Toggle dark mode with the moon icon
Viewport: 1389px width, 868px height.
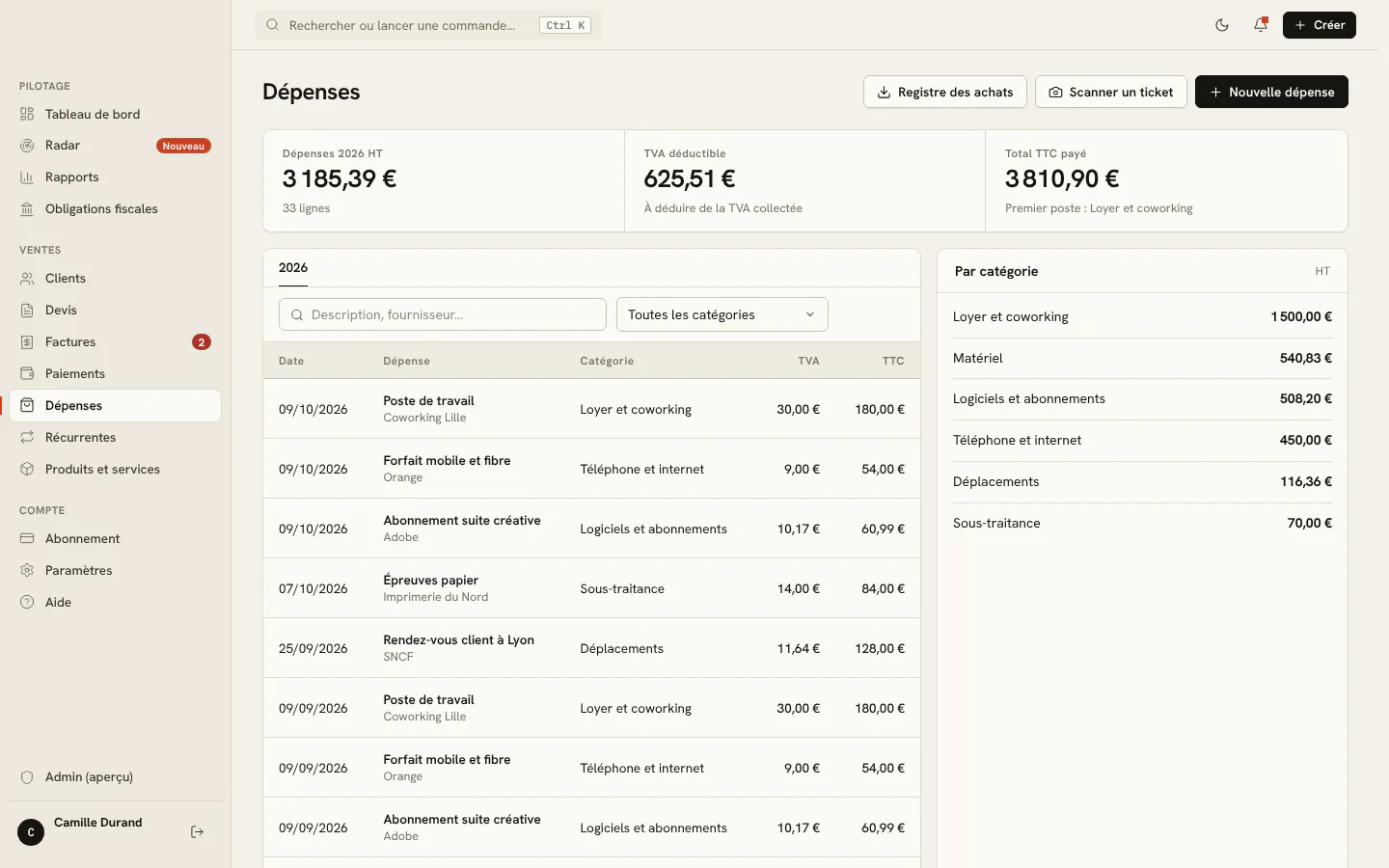(x=1222, y=25)
